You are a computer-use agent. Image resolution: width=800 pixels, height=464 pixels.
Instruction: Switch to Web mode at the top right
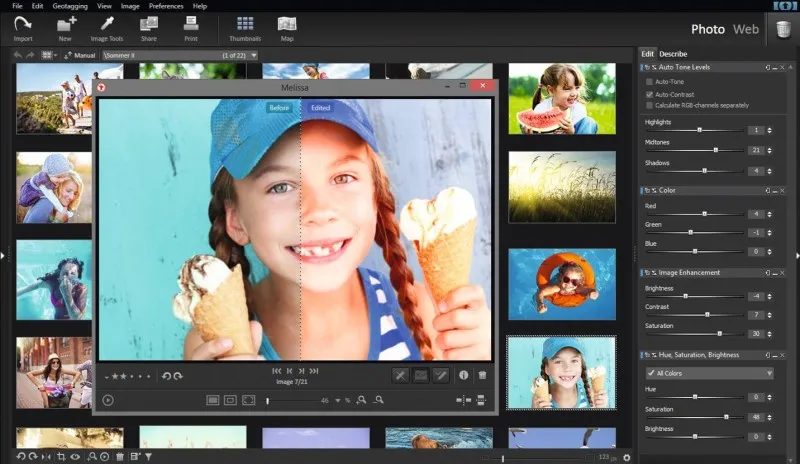pos(746,29)
